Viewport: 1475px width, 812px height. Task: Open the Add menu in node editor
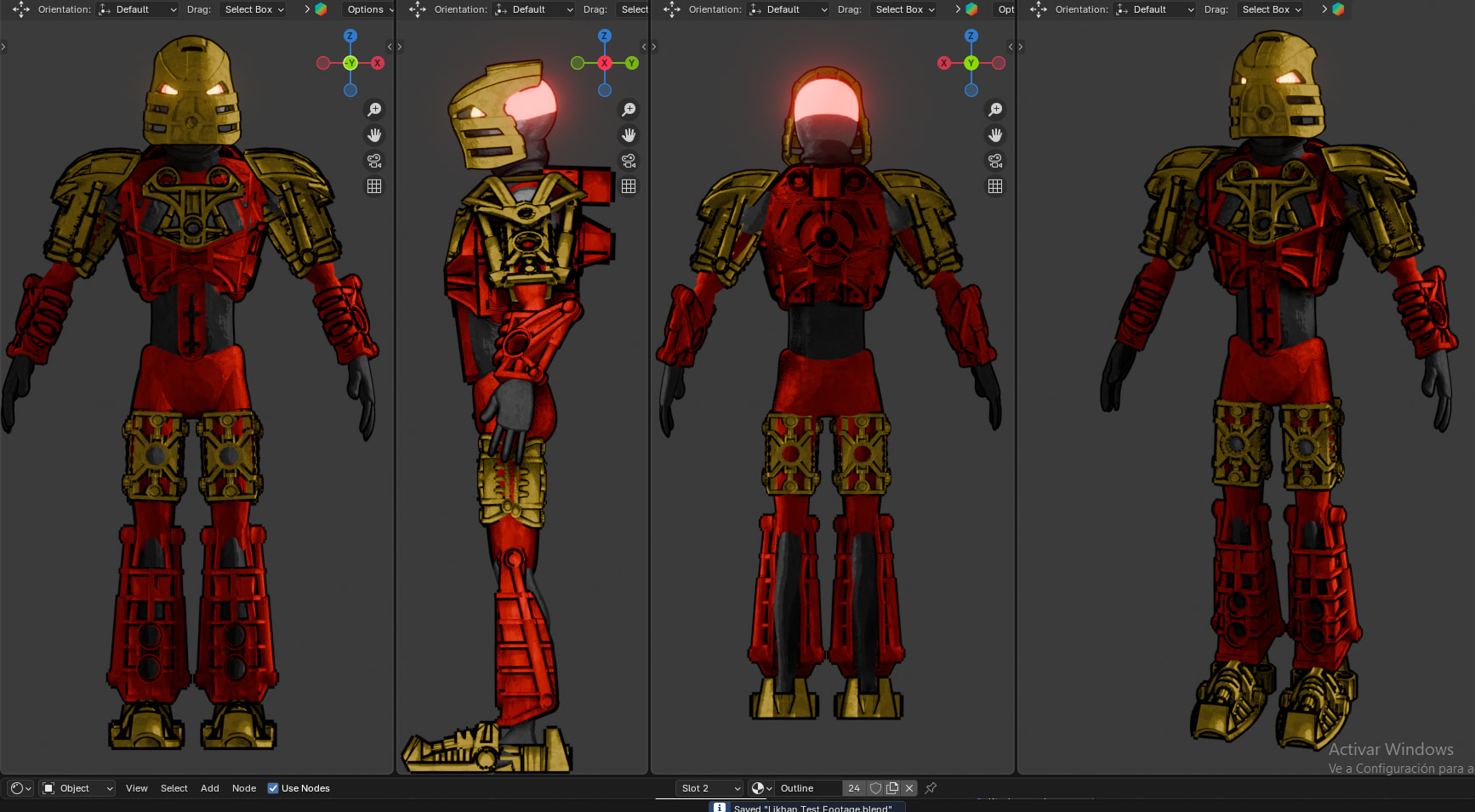click(x=209, y=788)
